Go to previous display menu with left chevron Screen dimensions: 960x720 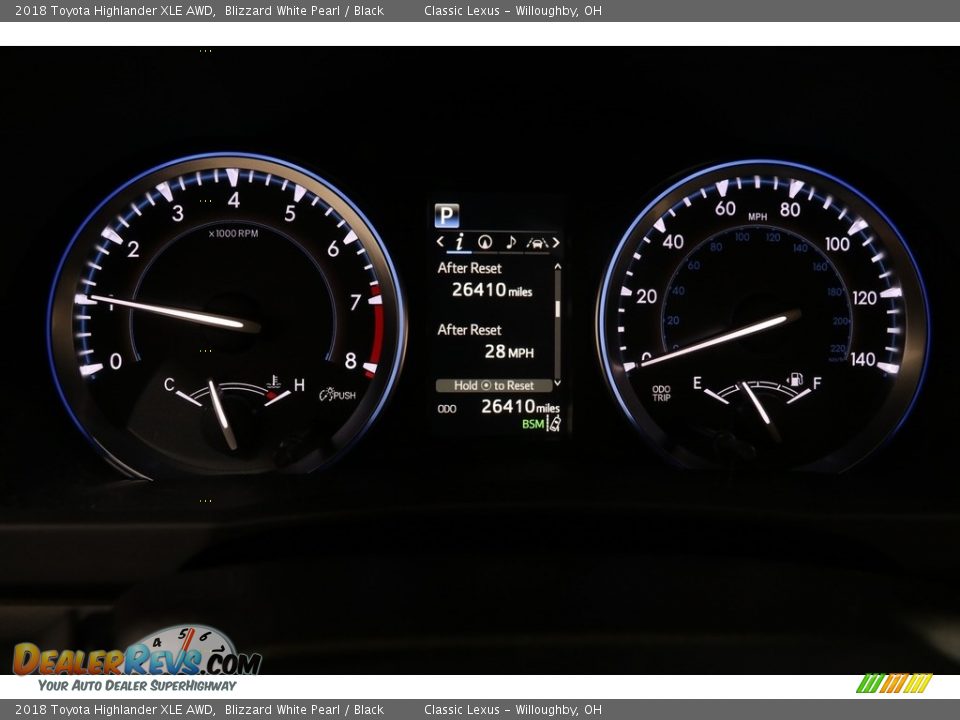click(x=440, y=242)
